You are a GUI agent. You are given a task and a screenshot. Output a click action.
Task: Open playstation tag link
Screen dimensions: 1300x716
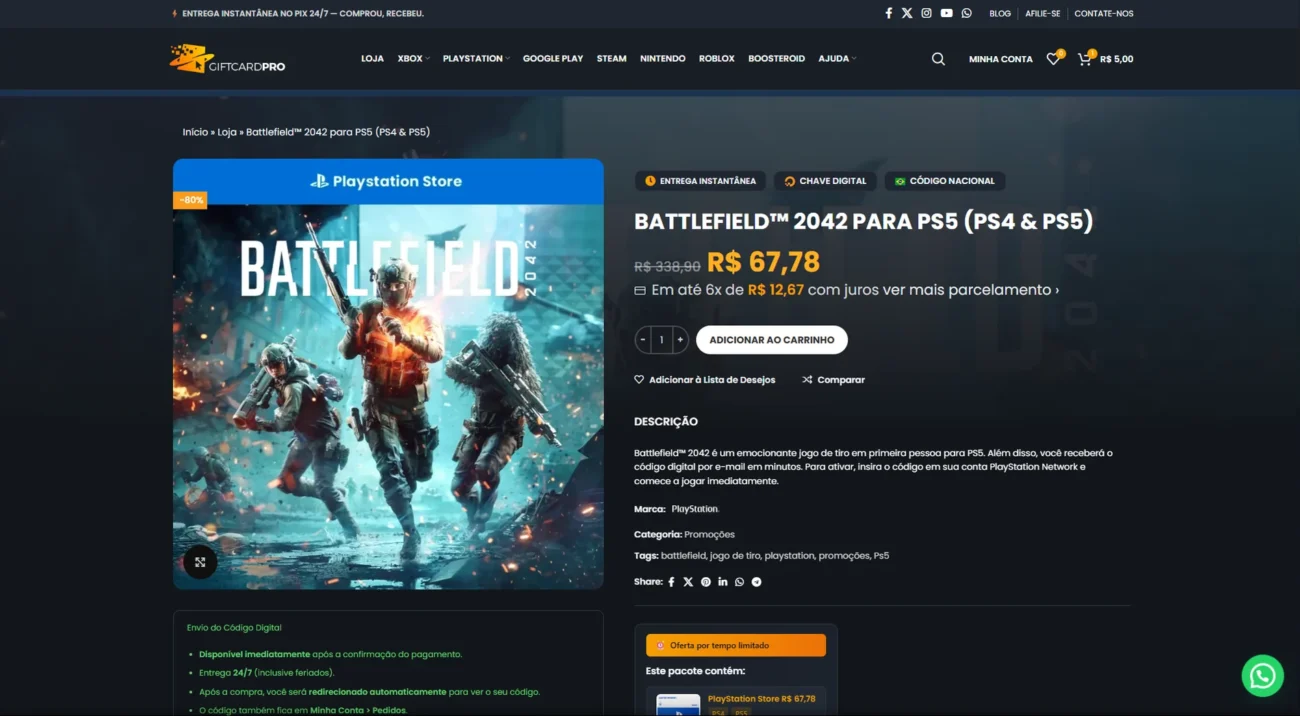click(x=790, y=556)
